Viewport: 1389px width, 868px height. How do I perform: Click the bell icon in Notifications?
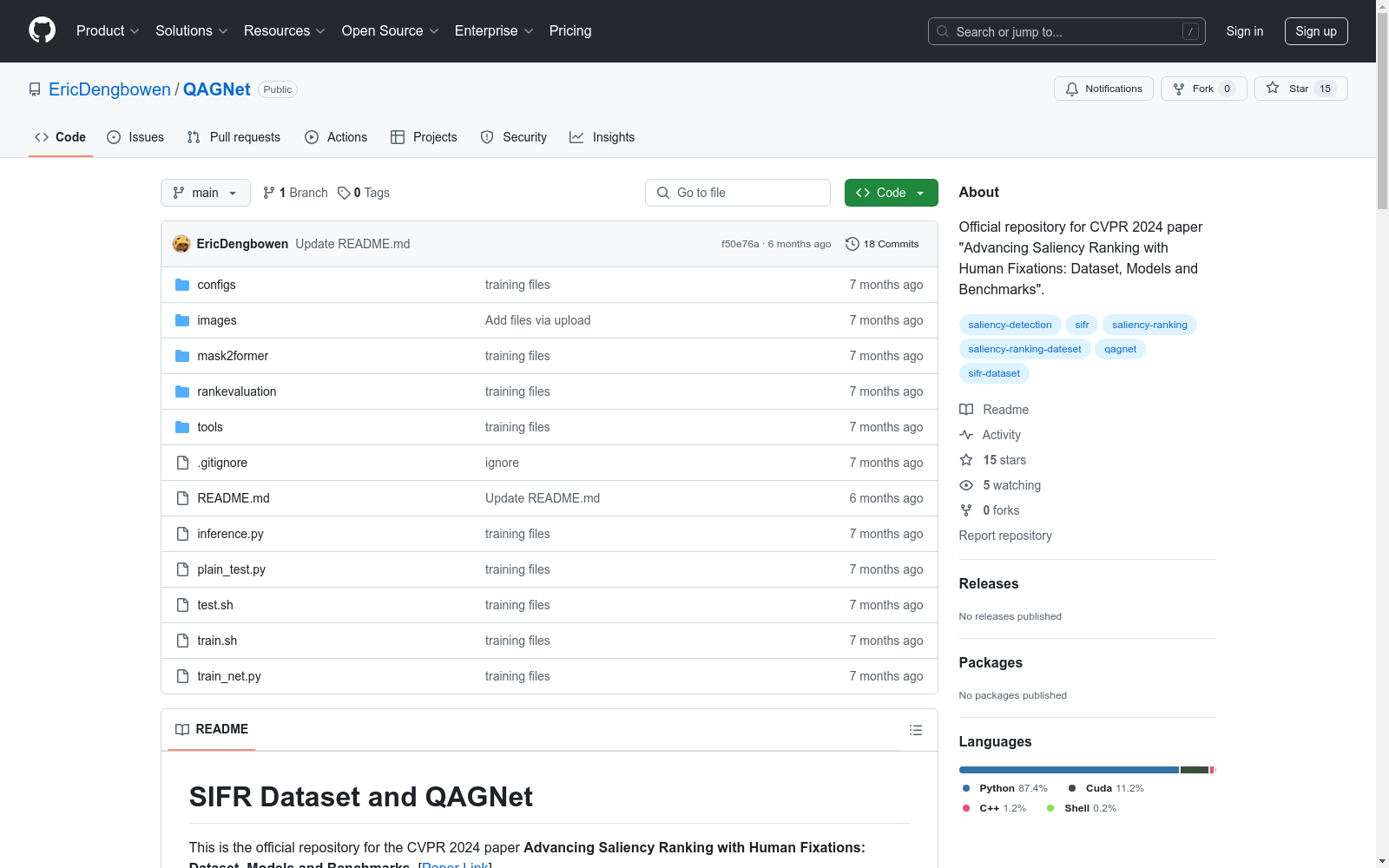(1072, 89)
